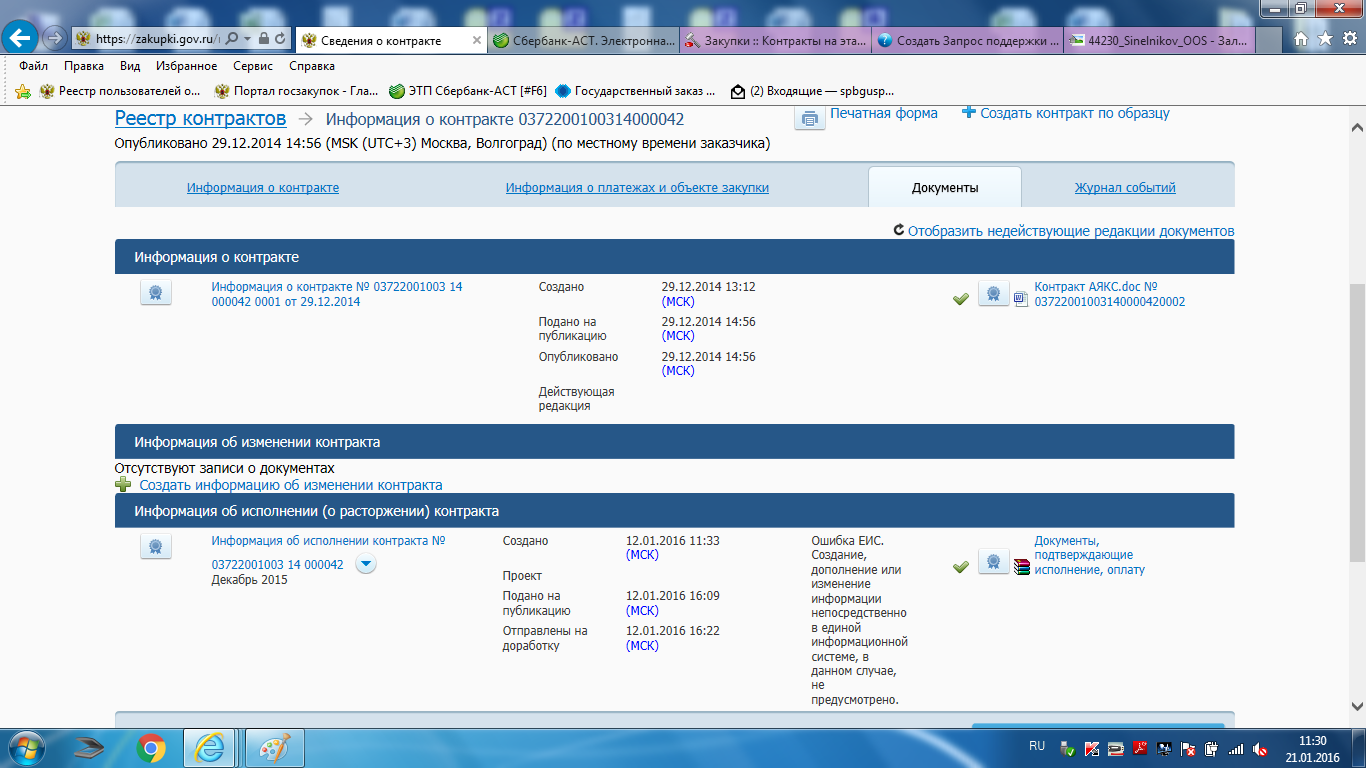1366x768 pixels.
Task: Click 'Отобразить недействующие редакции документов' link
Action: 1071,231
